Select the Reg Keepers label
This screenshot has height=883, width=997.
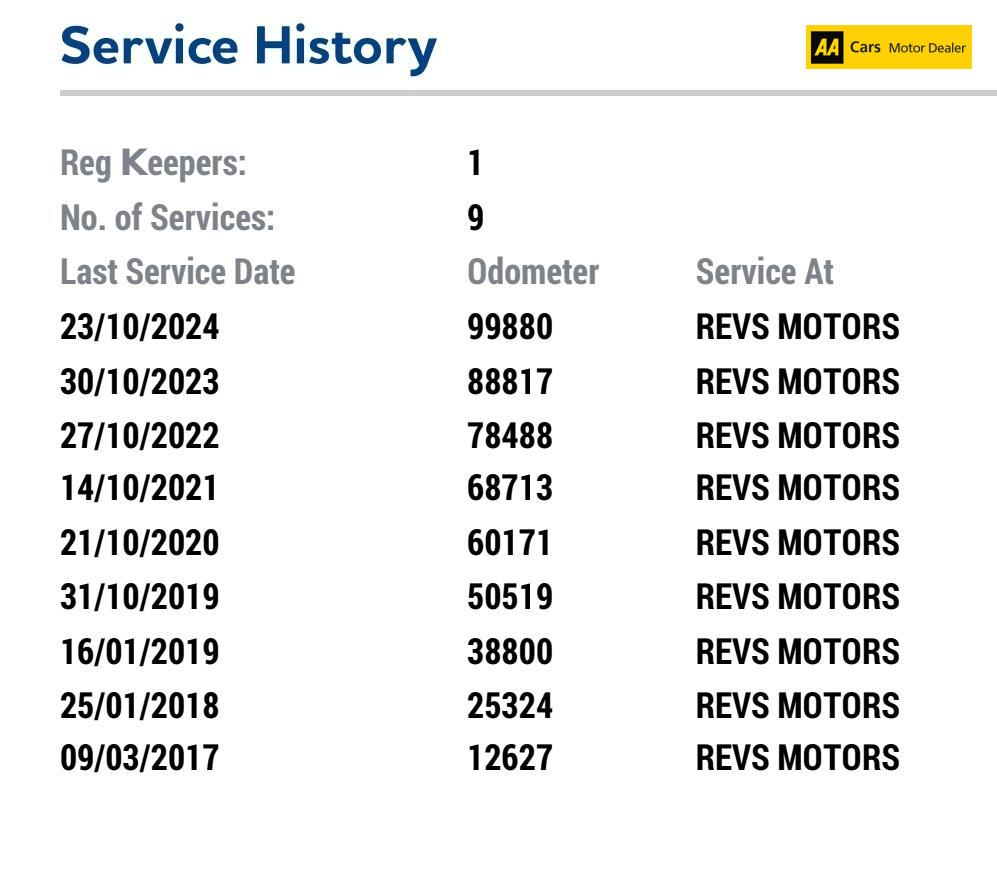click(153, 165)
